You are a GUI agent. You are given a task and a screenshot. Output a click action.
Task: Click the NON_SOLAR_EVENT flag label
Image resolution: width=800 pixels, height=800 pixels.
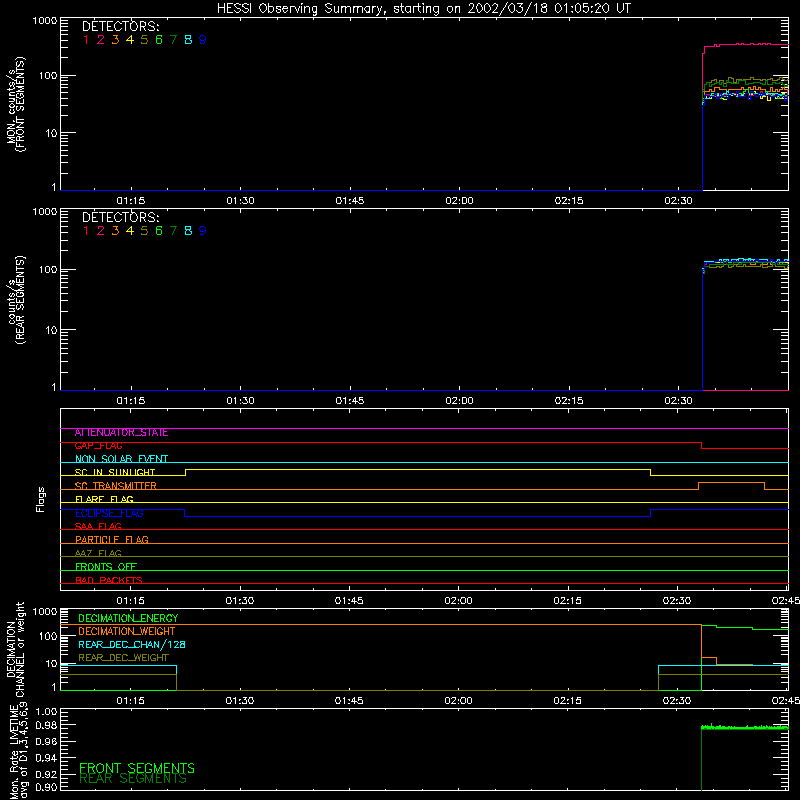(121, 459)
